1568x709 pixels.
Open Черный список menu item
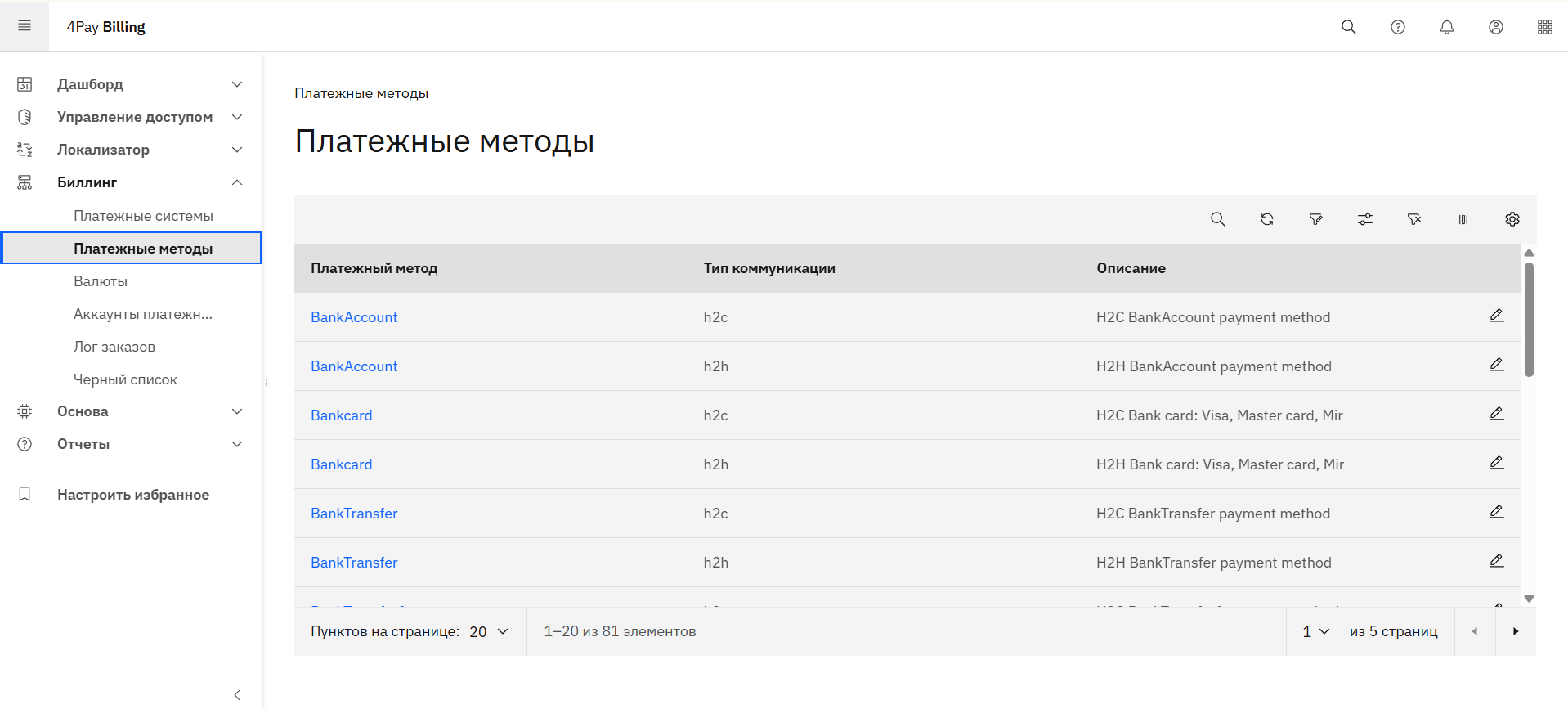point(125,379)
